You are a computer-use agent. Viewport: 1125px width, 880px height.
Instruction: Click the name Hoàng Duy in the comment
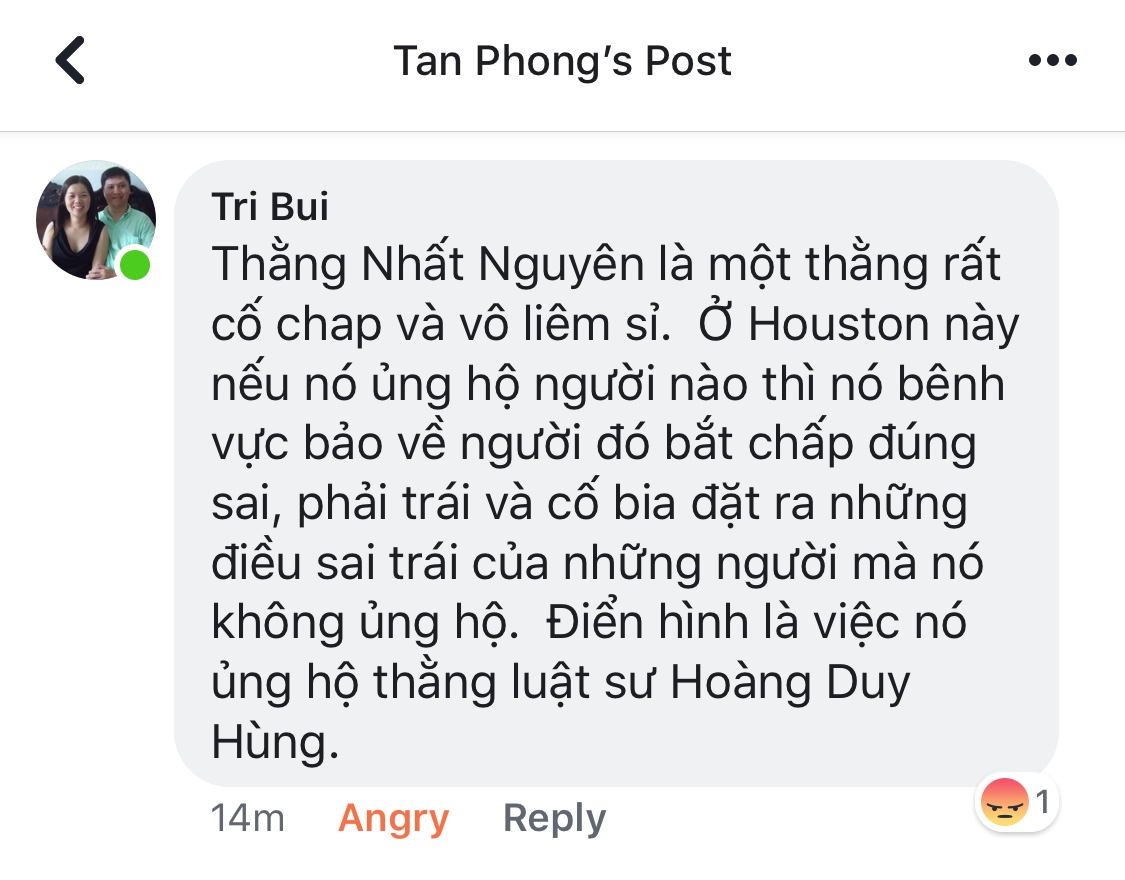point(790,682)
